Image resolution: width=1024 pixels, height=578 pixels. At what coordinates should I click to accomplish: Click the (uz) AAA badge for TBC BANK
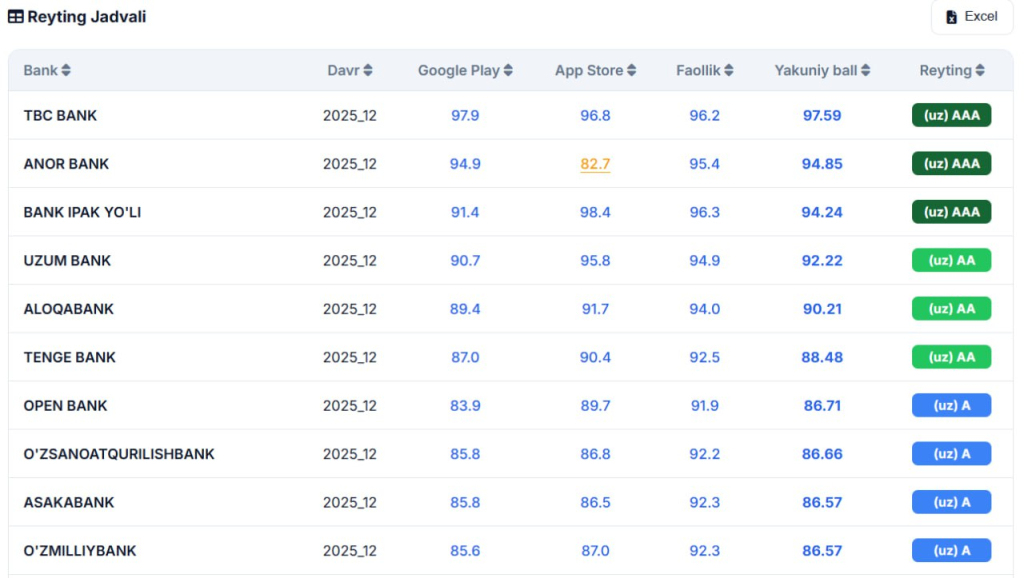(x=951, y=116)
